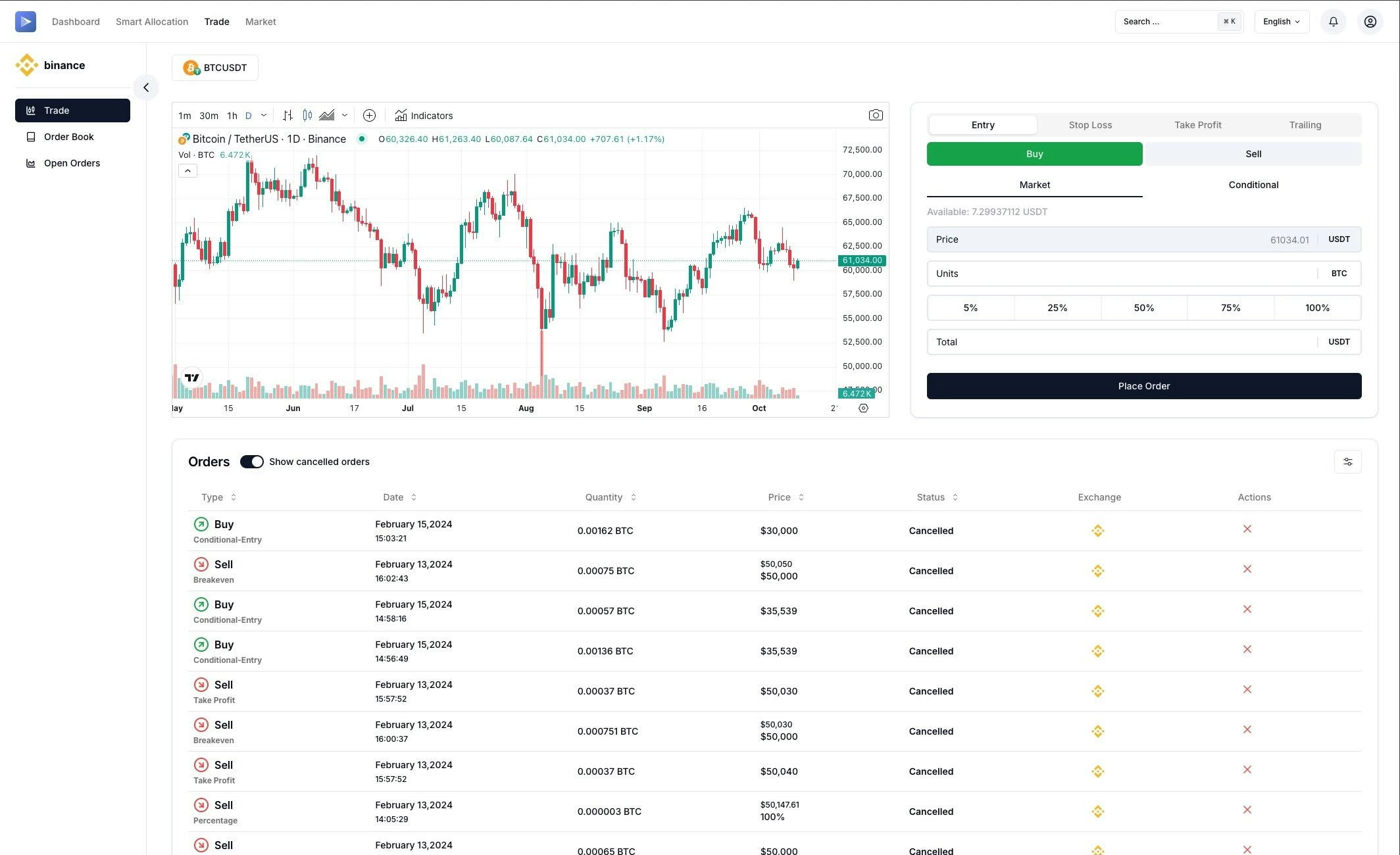Open chart time axis settings gear
Screen dimensions: 1400x855
pos(863,408)
